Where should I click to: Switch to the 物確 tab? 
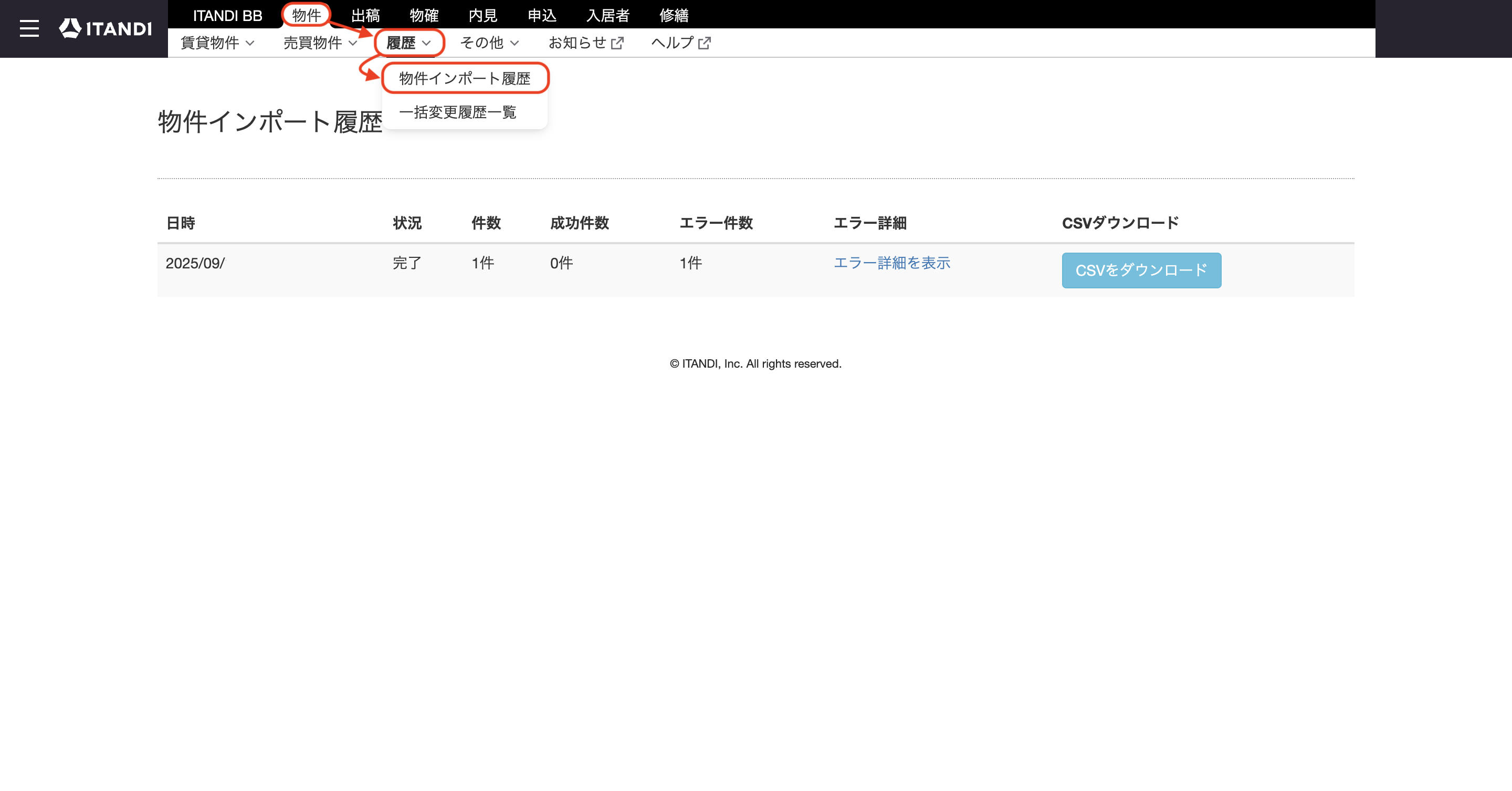click(x=424, y=15)
